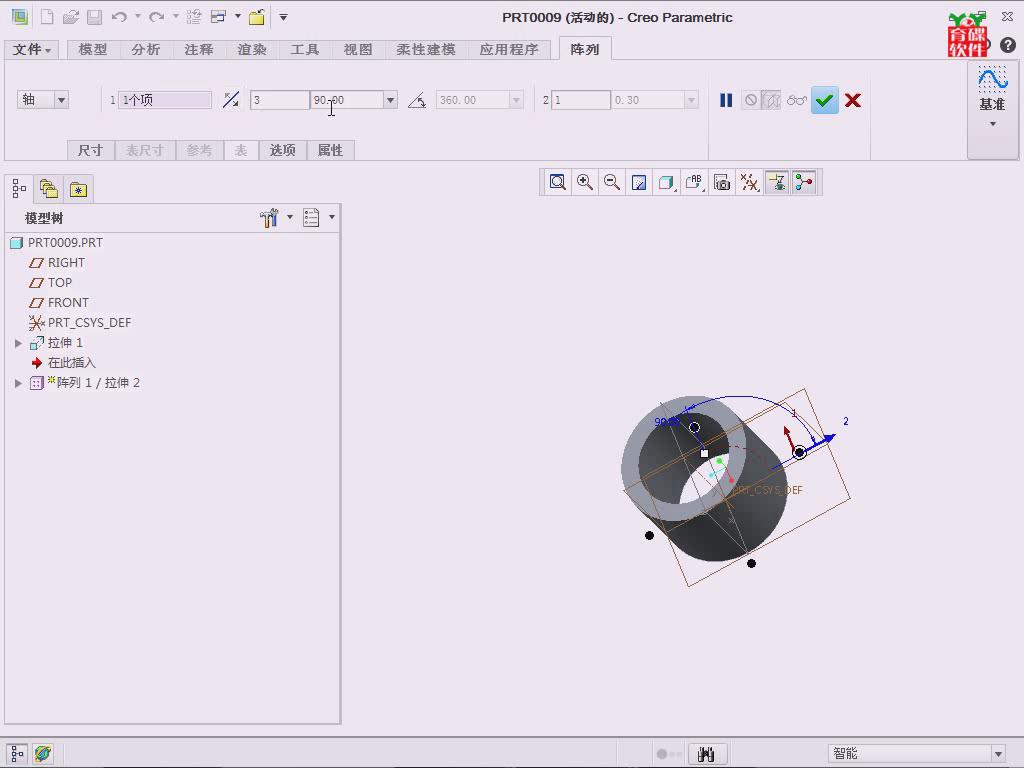1024x768 pixels.
Task: Toggle the spin center icon
Action: click(x=805, y=182)
